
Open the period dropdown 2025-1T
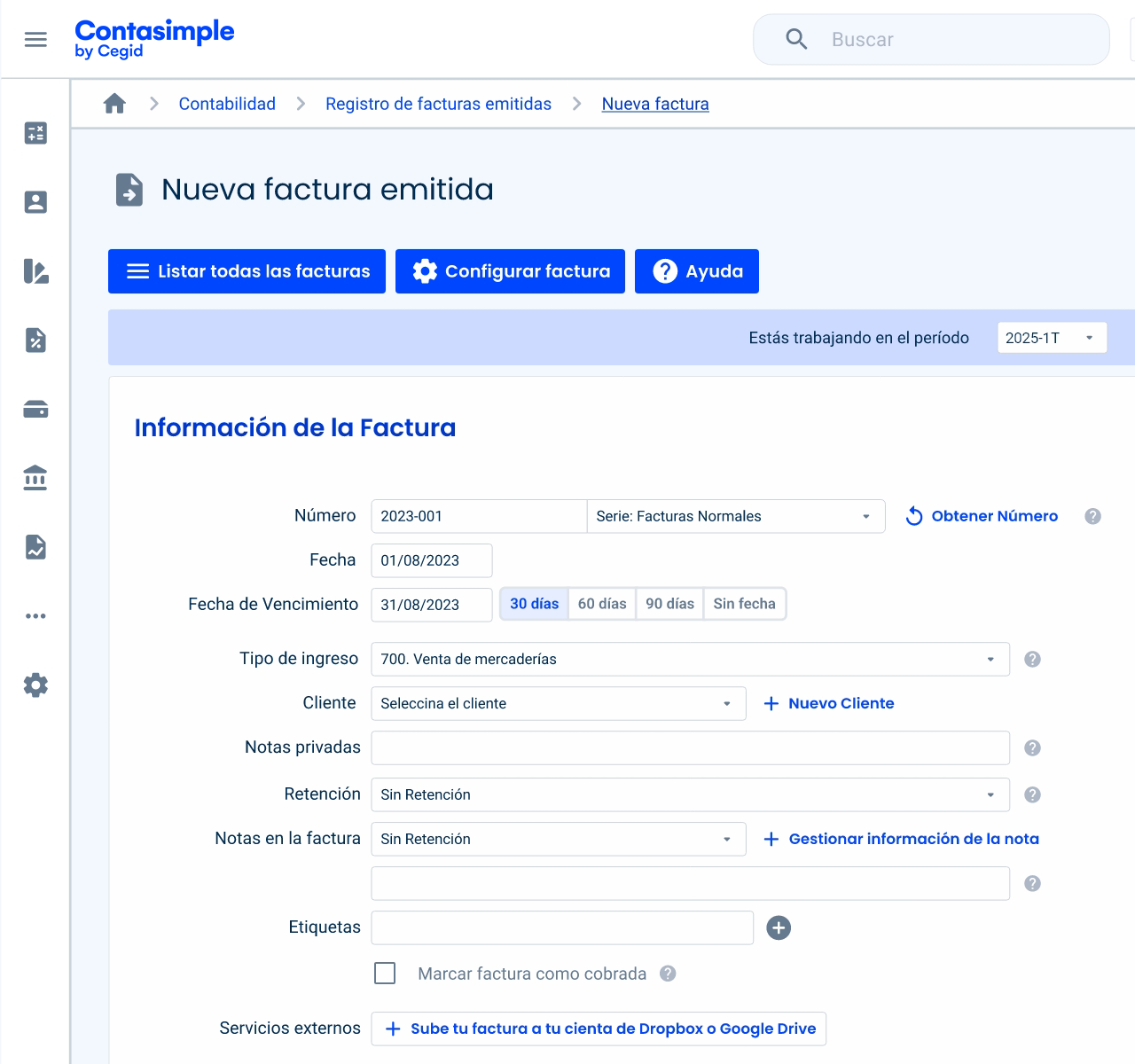click(x=1052, y=338)
